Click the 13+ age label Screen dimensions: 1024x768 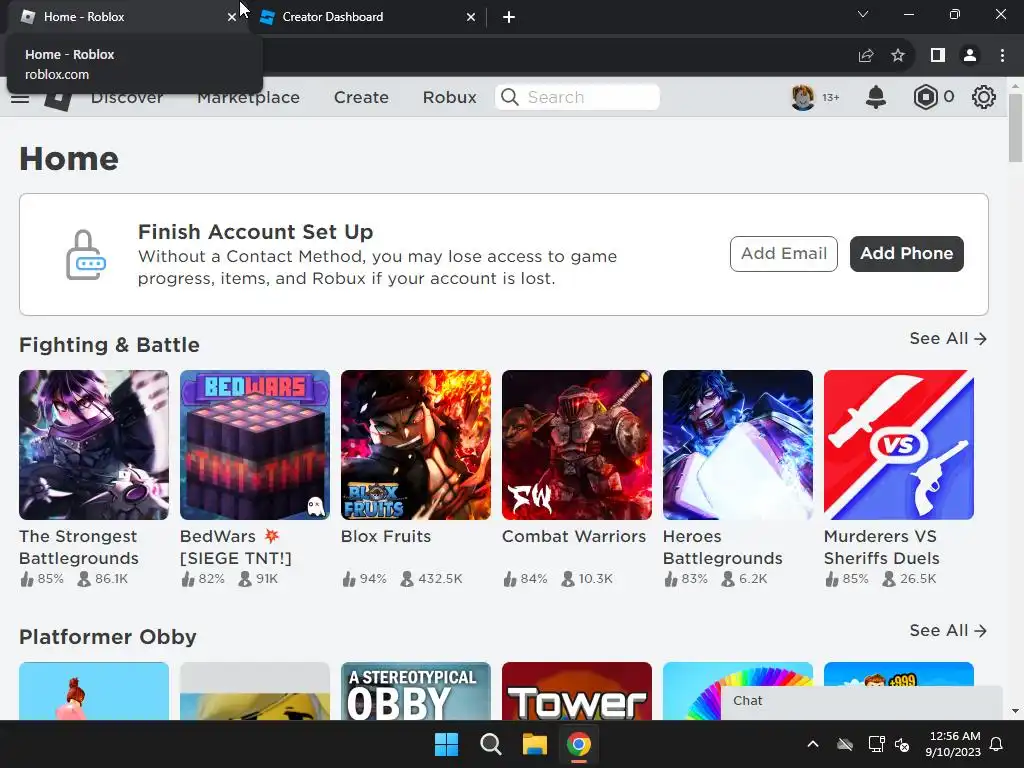831,97
